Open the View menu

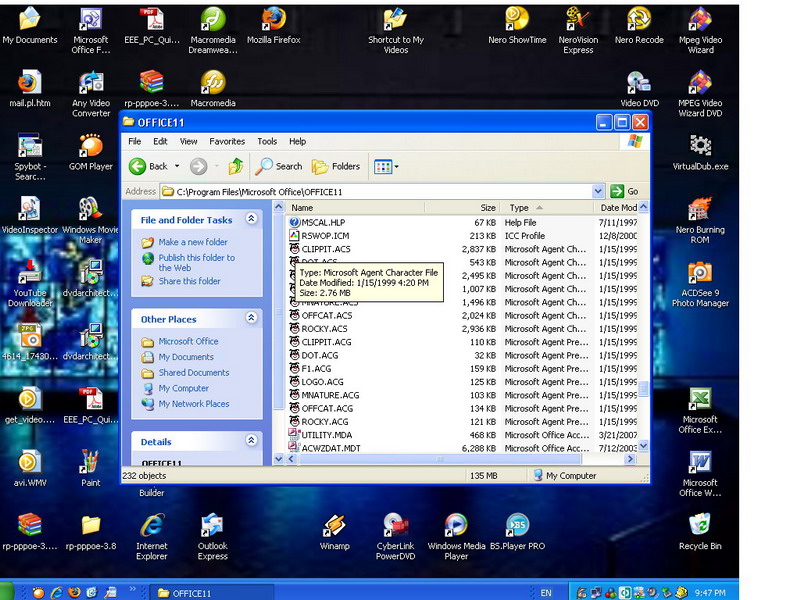point(188,141)
